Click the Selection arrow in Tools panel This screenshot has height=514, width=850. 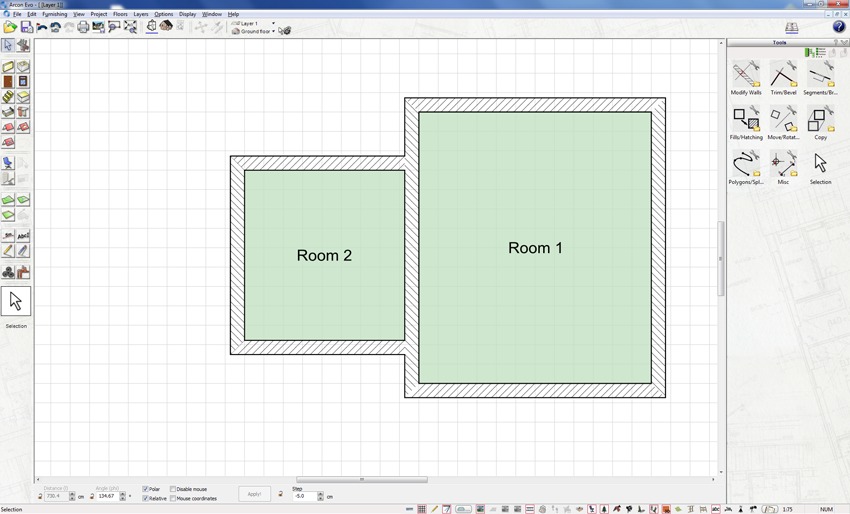pyautogui.click(x=820, y=168)
